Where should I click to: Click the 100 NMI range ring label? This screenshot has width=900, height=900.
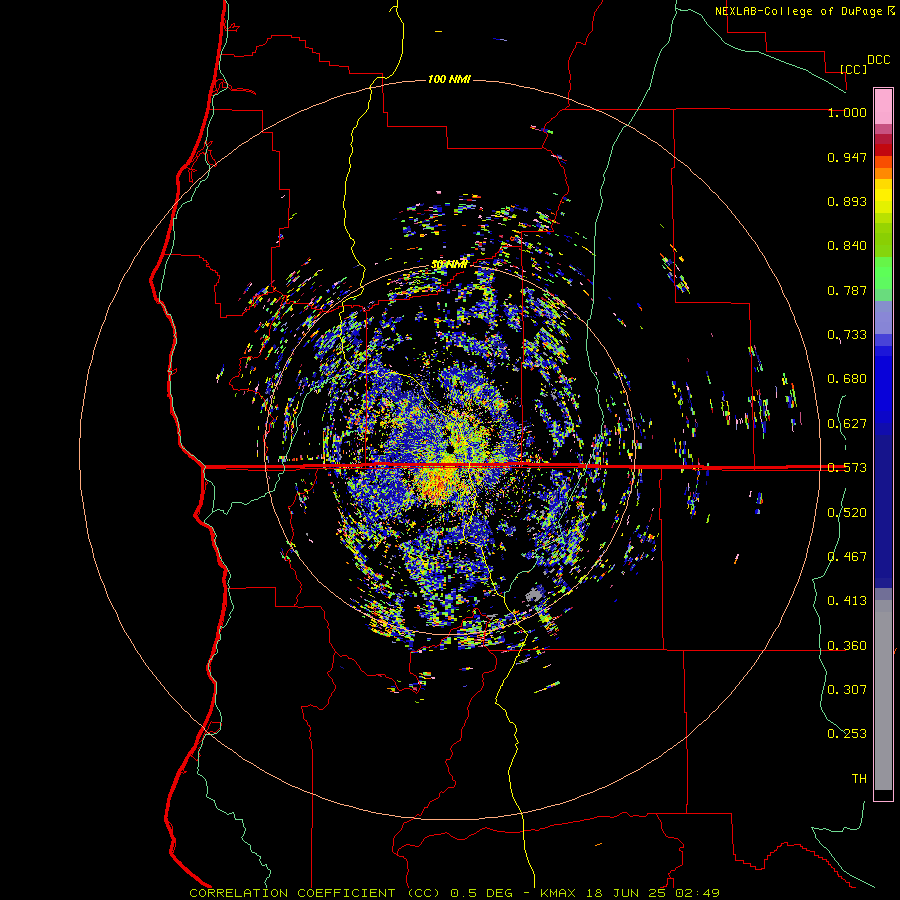(449, 79)
